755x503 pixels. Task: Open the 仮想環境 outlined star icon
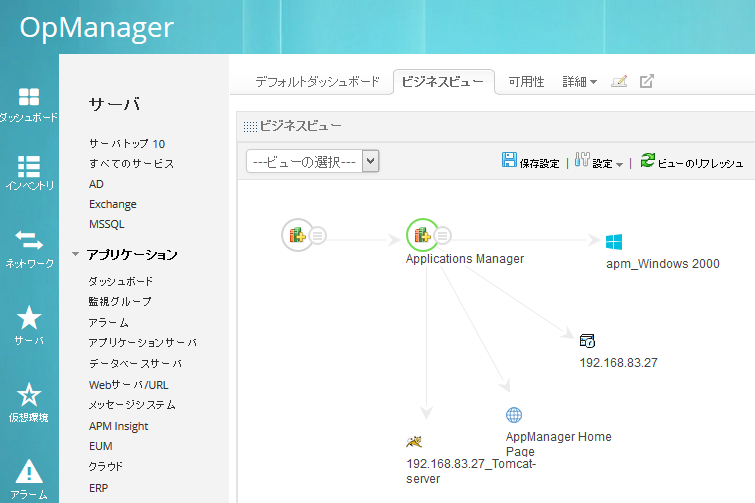pos(29,395)
